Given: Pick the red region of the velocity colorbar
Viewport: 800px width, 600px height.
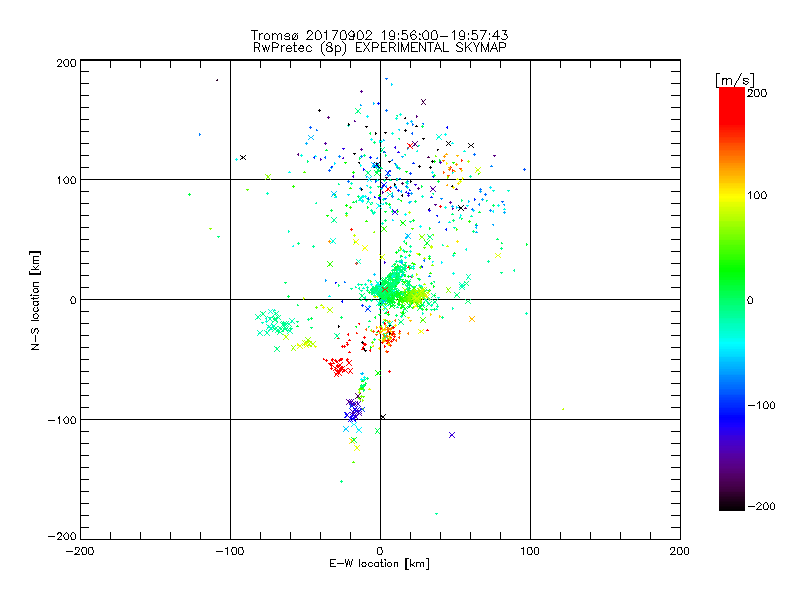Looking at the screenshot, I should pyautogui.click(x=732, y=107).
